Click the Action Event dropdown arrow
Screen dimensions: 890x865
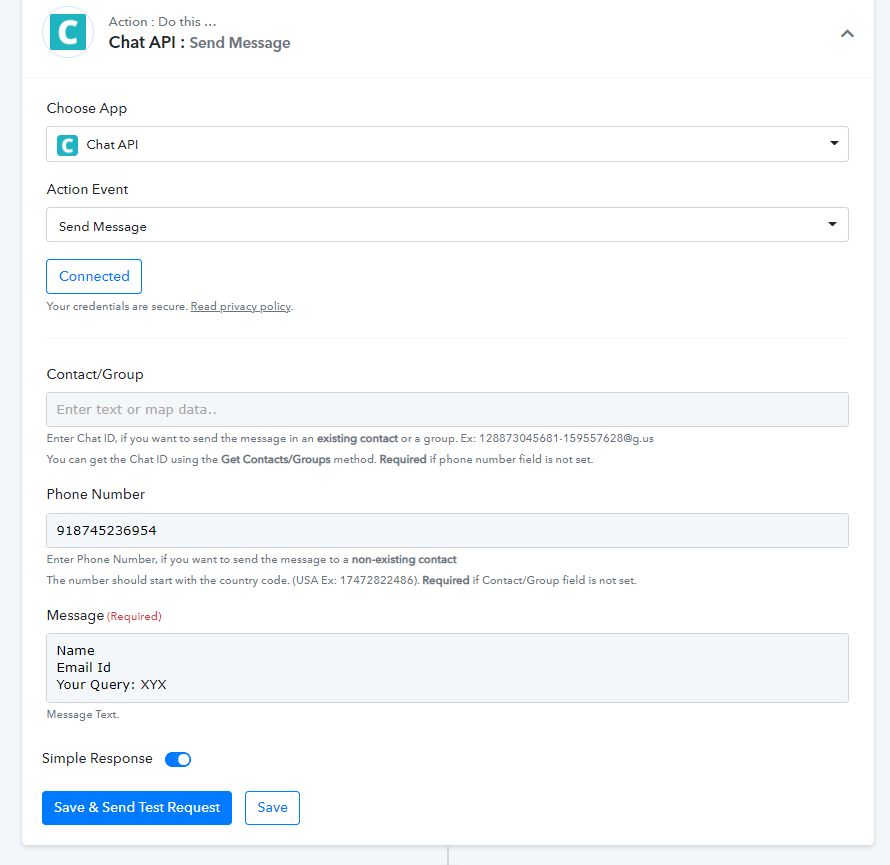[832, 224]
